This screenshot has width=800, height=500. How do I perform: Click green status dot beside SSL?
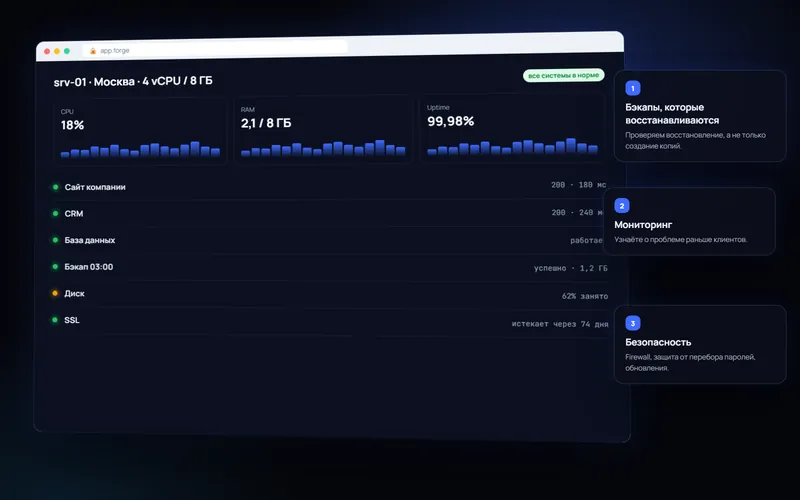coord(55,320)
